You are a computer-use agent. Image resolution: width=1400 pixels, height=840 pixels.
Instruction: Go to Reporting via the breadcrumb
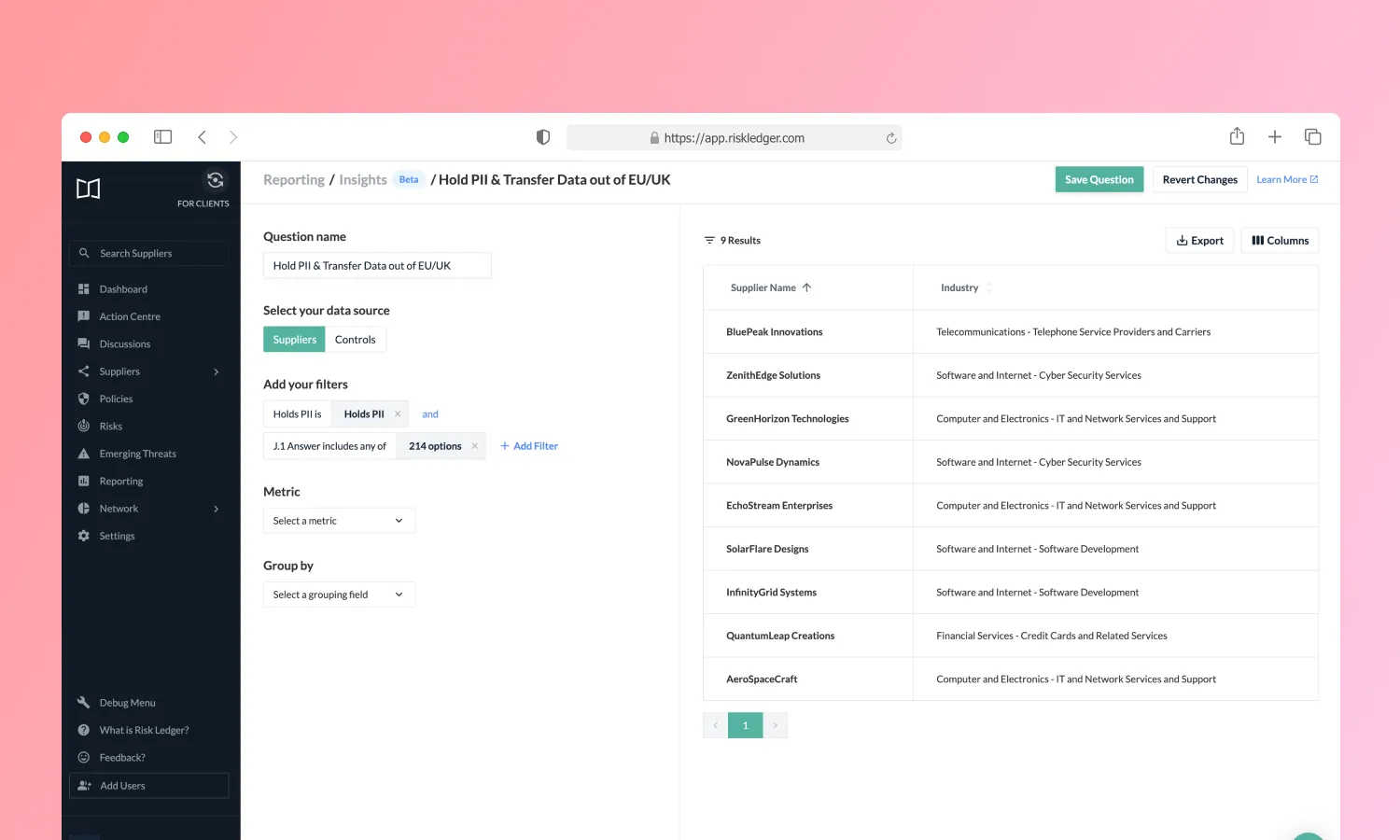pos(294,179)
